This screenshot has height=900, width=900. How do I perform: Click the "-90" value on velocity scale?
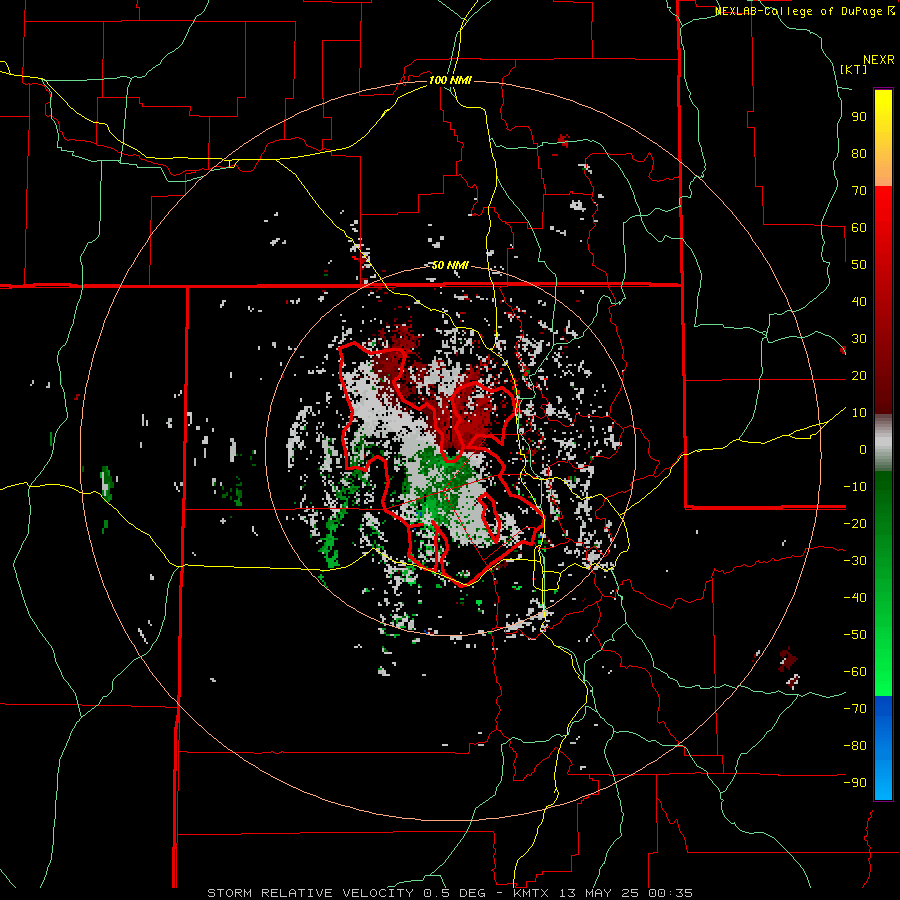(855, 783)
